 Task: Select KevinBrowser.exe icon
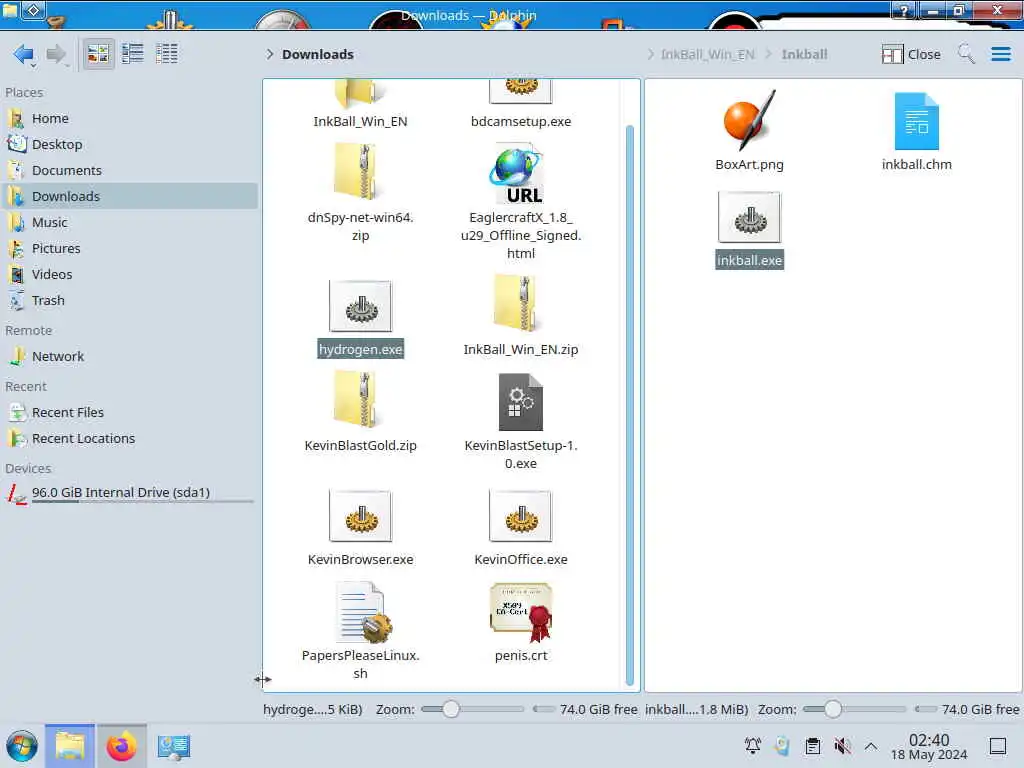360,517
